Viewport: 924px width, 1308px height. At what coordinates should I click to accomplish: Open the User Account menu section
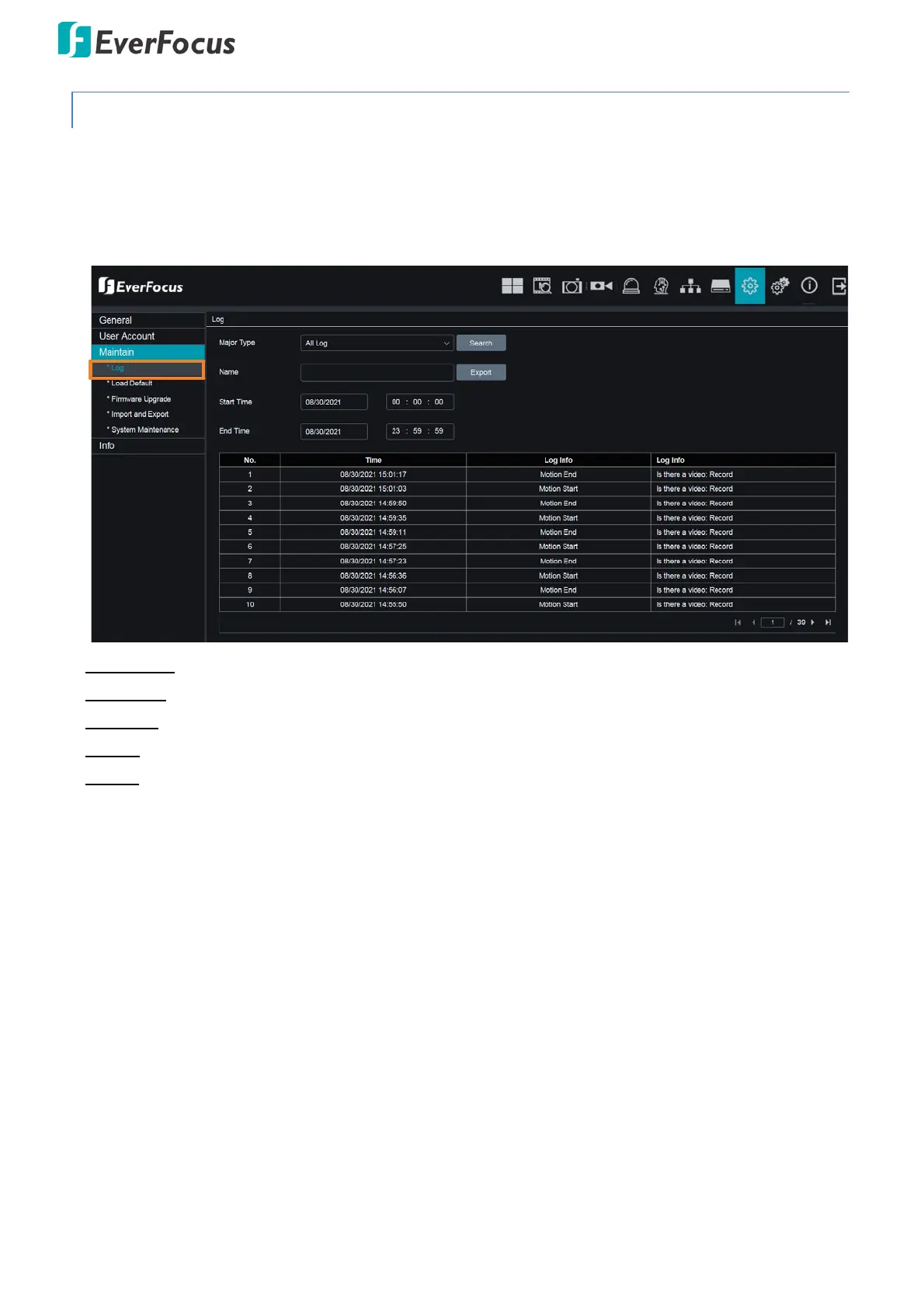coord(127,336)
